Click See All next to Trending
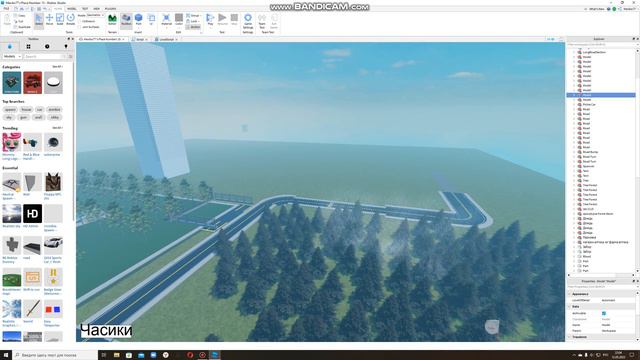 pos(57,128)
